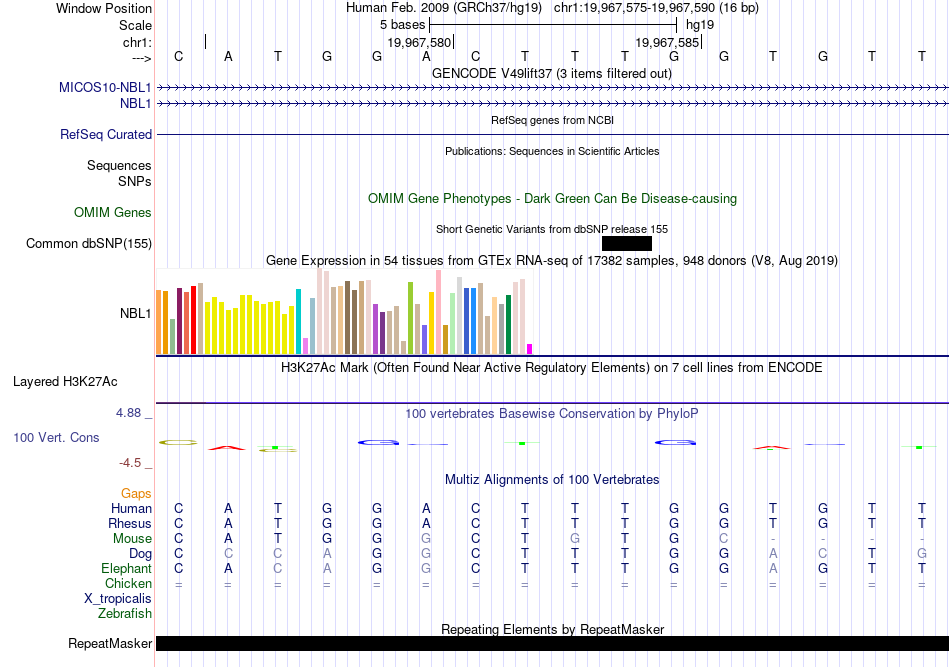
Task: Click the OMIM Gene Phenotypes title text
Action: (552, 199)
